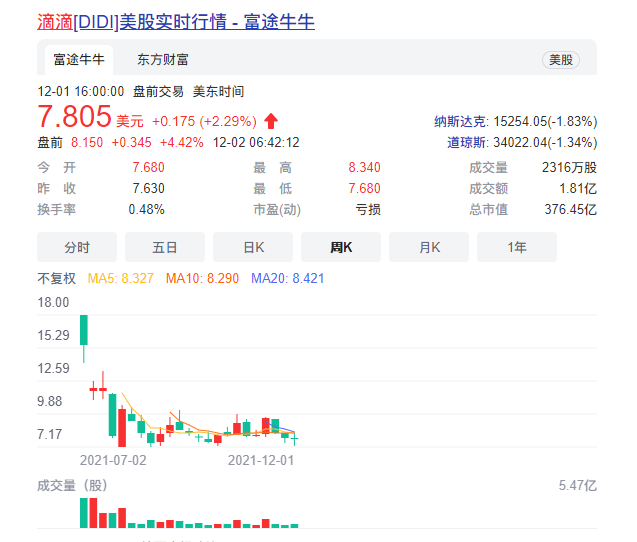Click the current price 7.805
Viewport: 637px width, 542px height.
[x=74, y=117]
